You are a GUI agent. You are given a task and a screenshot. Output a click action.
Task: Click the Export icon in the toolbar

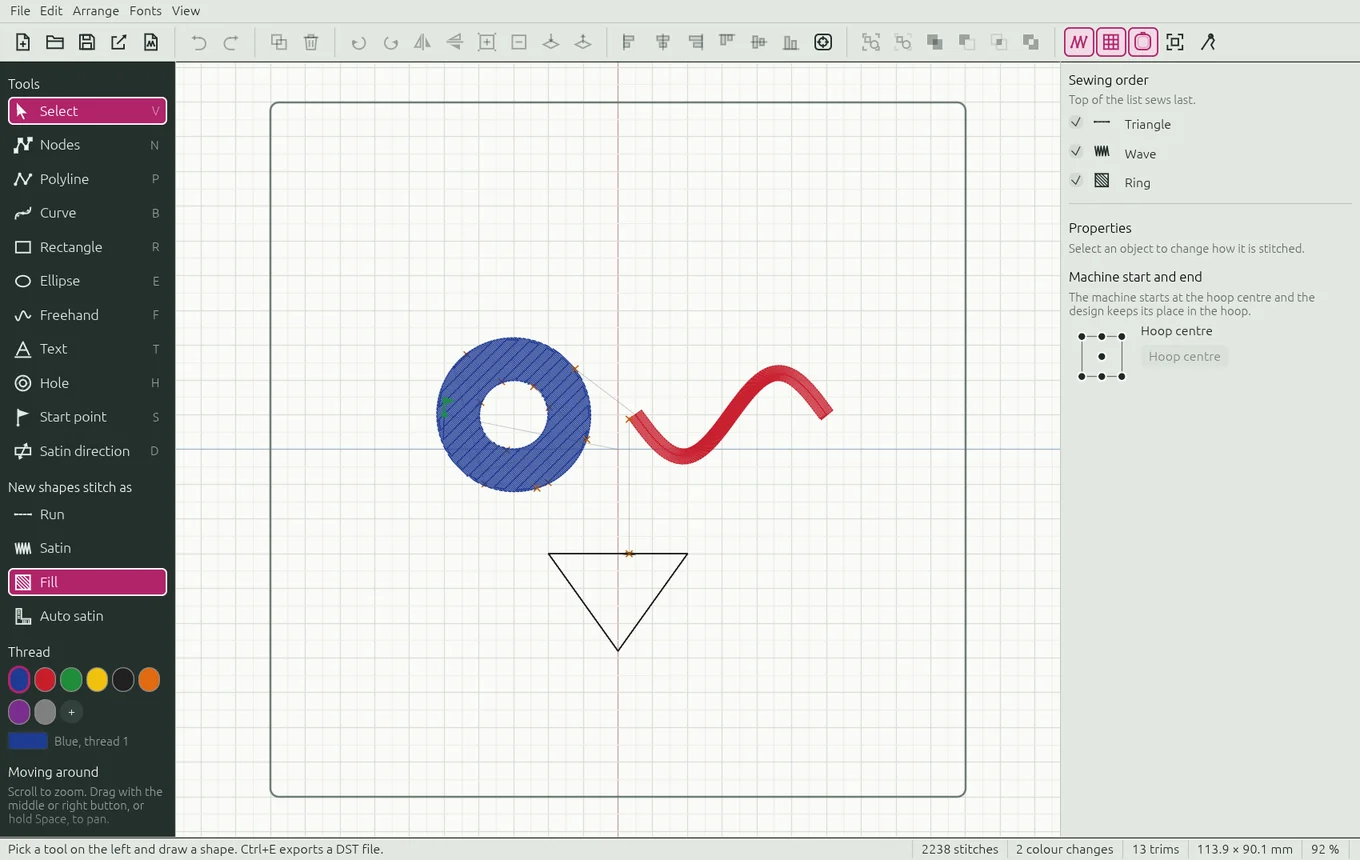point(119,42)
